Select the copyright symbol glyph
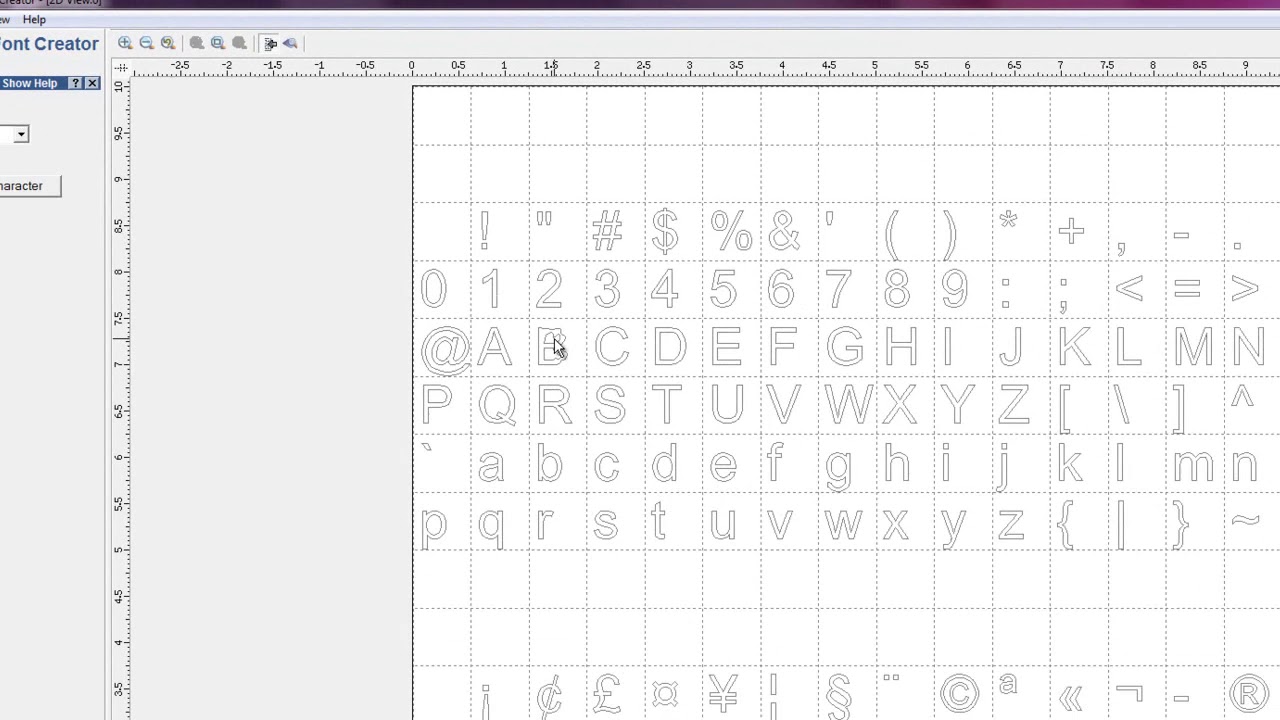The width and height of the screenshot is (1280, 720). (959, 693)
